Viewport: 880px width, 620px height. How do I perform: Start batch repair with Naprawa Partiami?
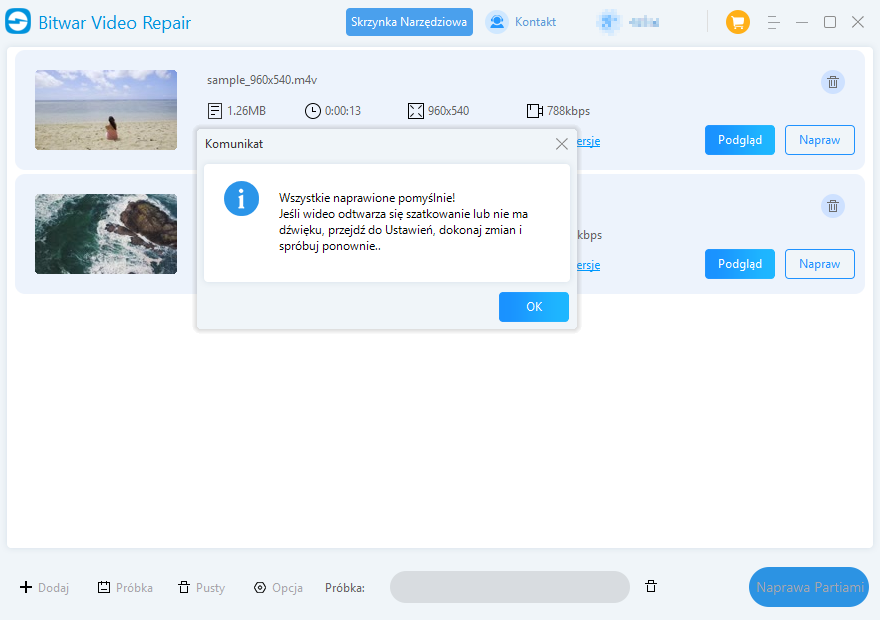point(809,587)
